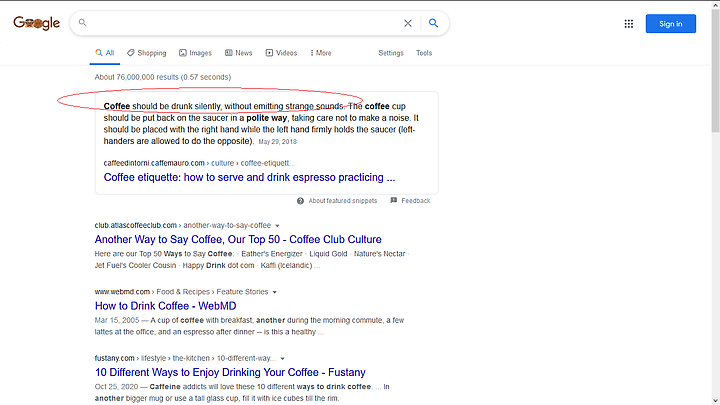Click the Feedback flag icon
This screenshot has width=720, height=405.
pos(394,200)
